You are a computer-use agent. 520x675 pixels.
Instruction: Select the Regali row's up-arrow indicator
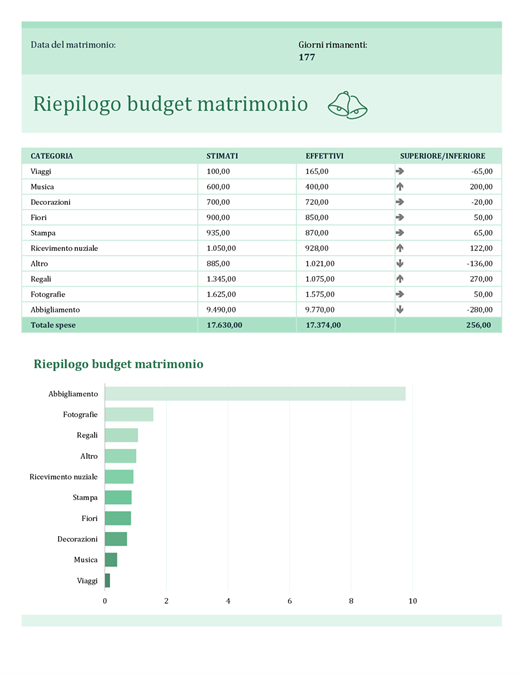pos(400,279)
